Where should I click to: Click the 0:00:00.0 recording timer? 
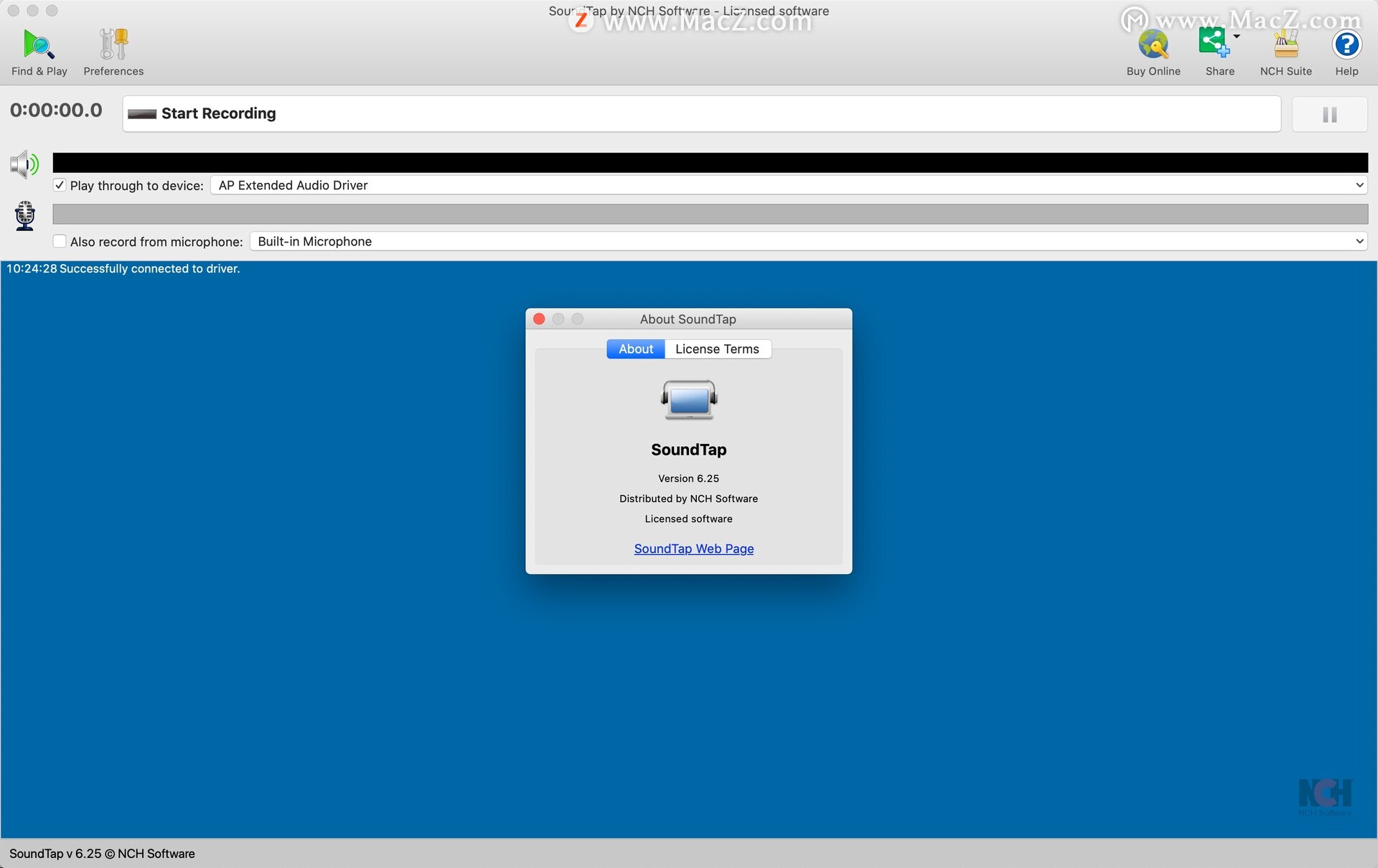56,110
